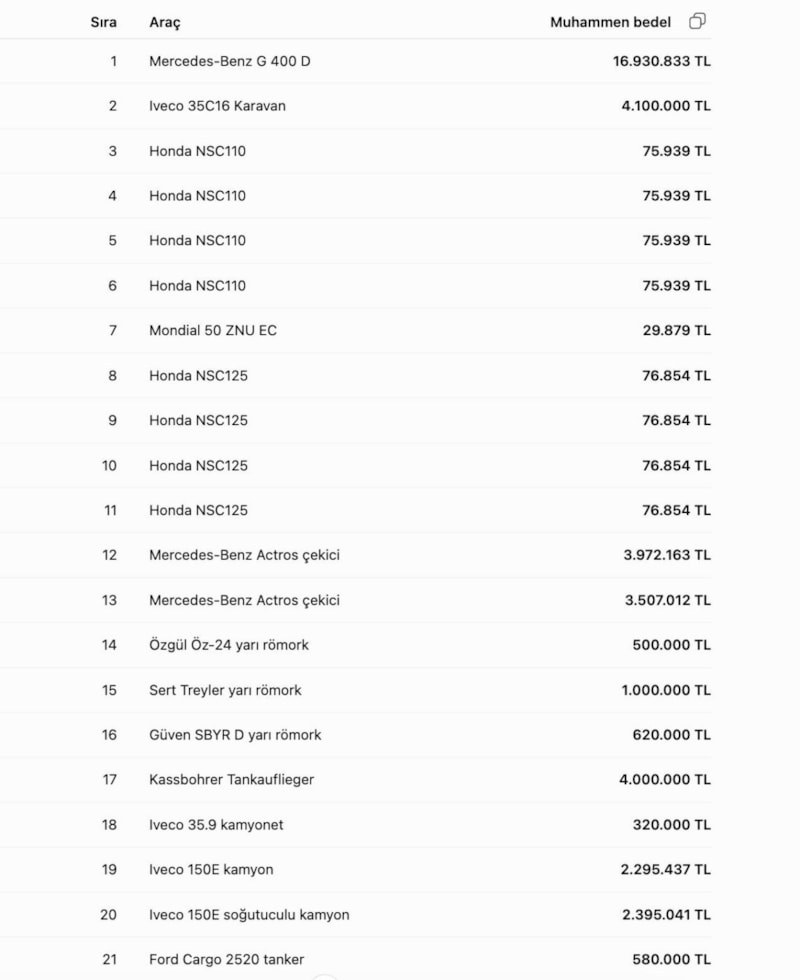The width and height of the screenshot is (800, 980).
Task: Click the Iveco 35C16 Karavan entry
Action: [218, 106]
